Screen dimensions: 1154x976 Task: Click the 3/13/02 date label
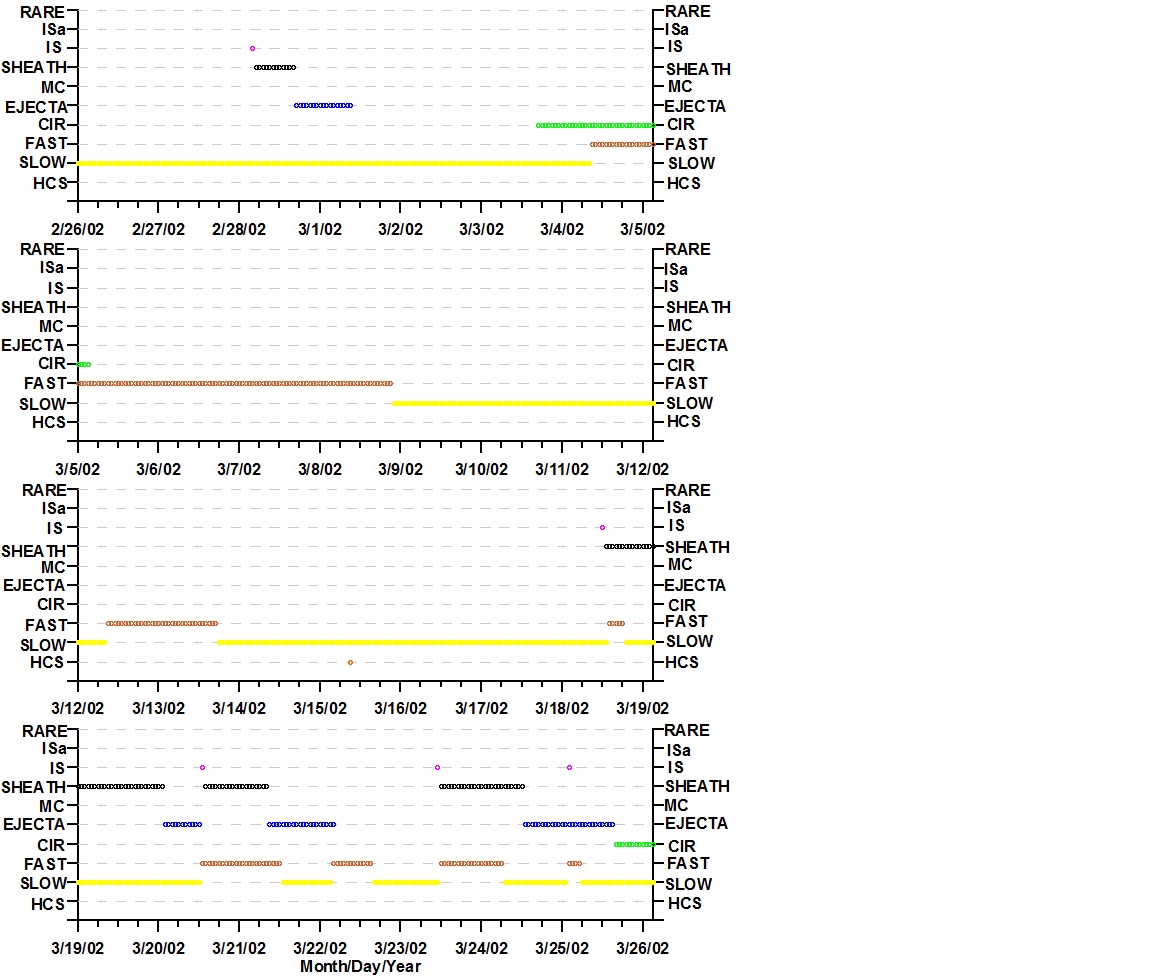(x=158, y=709)
